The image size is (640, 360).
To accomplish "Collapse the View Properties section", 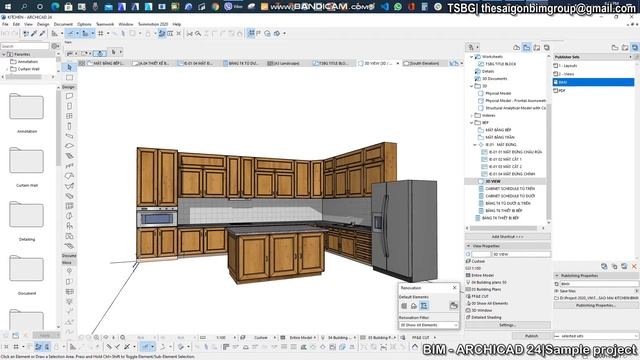I will coord(468,246).
